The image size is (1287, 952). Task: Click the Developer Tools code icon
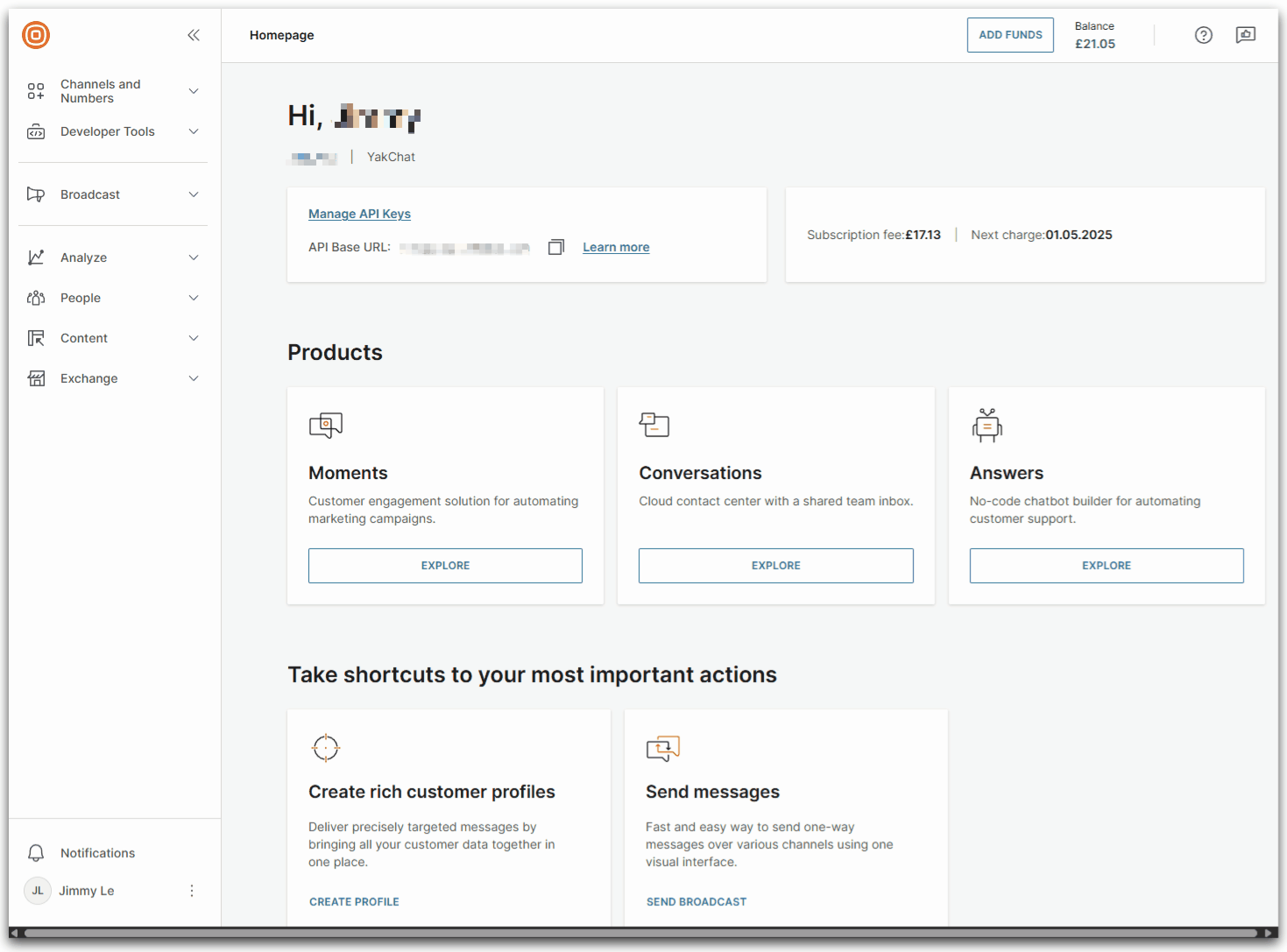pos(36,132)
